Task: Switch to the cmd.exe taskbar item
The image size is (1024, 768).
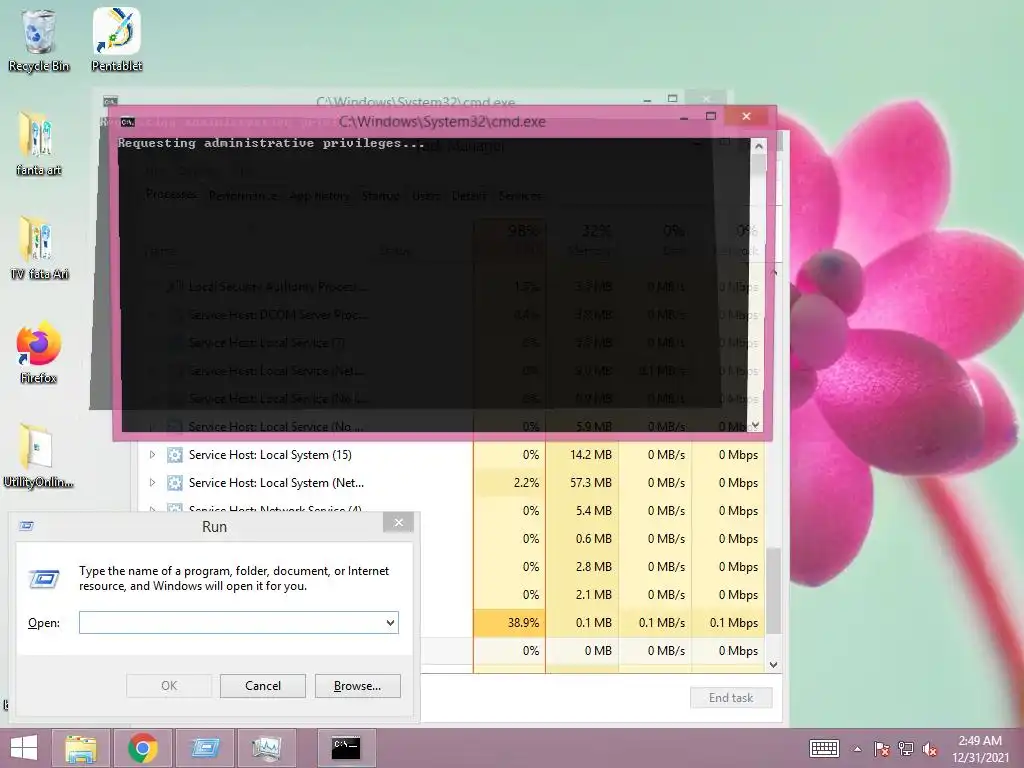Action: click(x=346, y=748)
